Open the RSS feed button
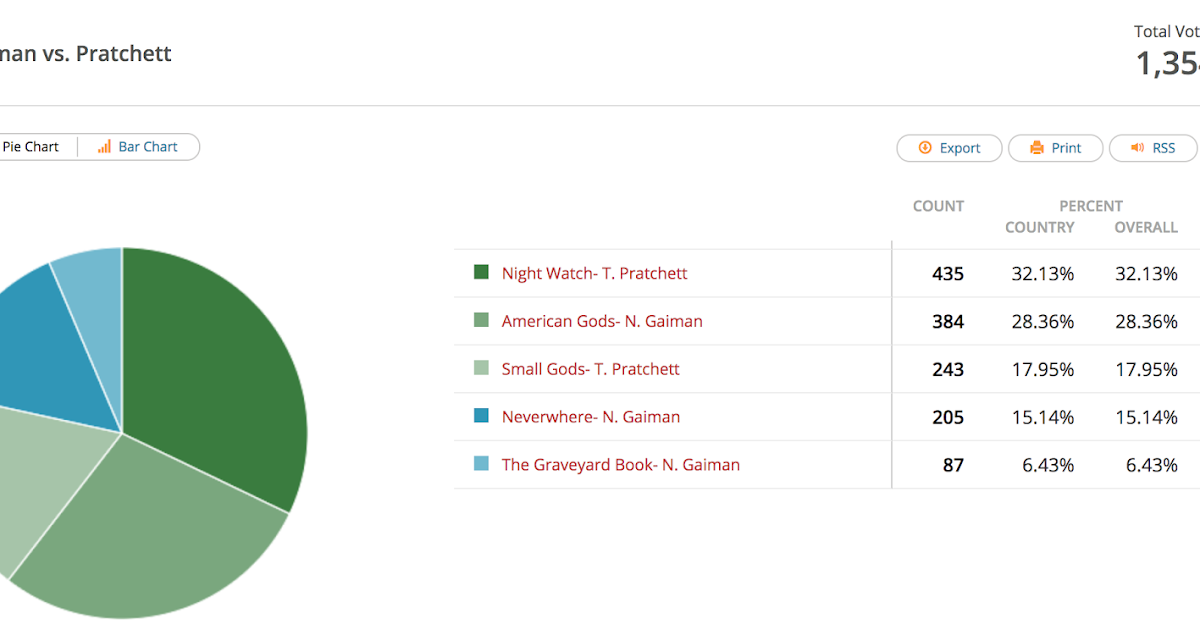 (x=1153, y=148)
